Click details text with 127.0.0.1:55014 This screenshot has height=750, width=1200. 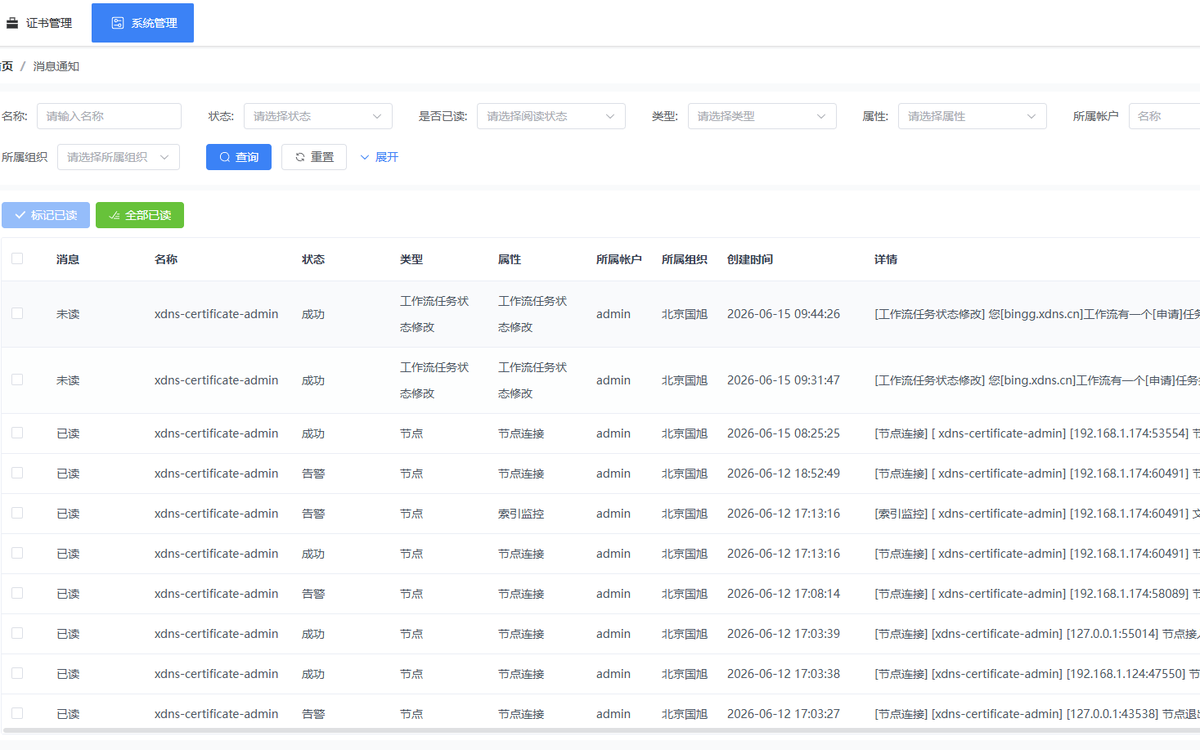point(1037,634)
